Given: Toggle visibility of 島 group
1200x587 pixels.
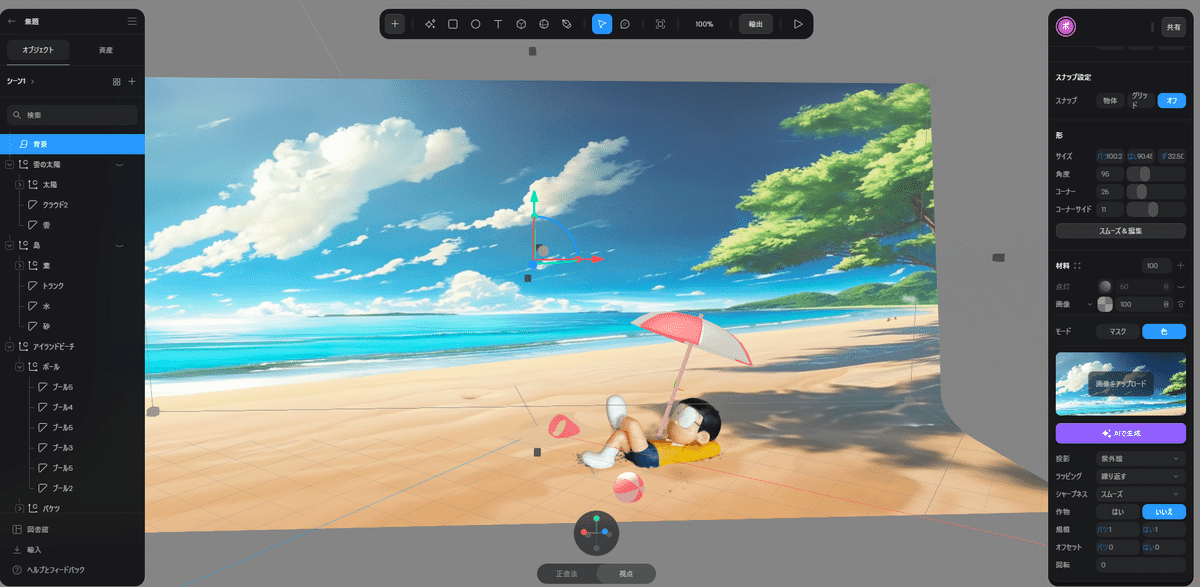Looking at the screenshot, I should coord(119,245).
